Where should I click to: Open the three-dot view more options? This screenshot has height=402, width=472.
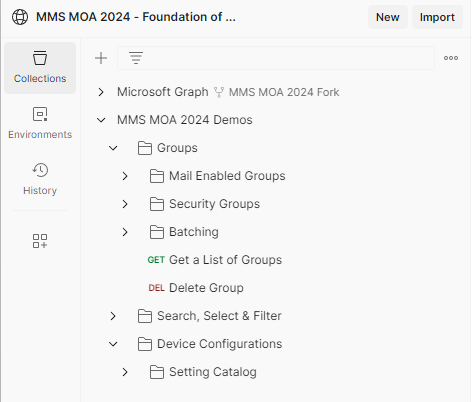pyautogui.click(x=451, y=58)
